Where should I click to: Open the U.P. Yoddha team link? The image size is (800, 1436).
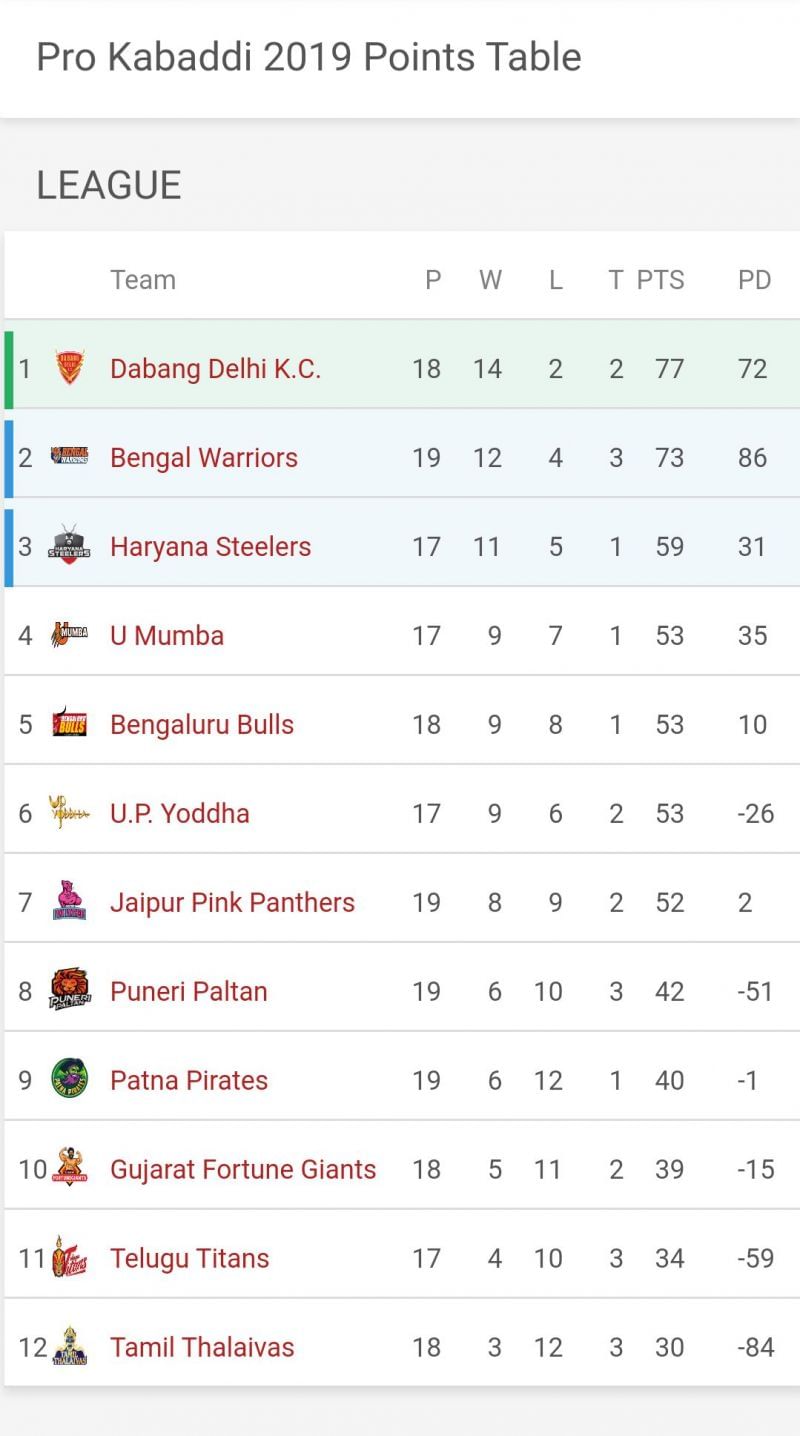click(180, 813)
